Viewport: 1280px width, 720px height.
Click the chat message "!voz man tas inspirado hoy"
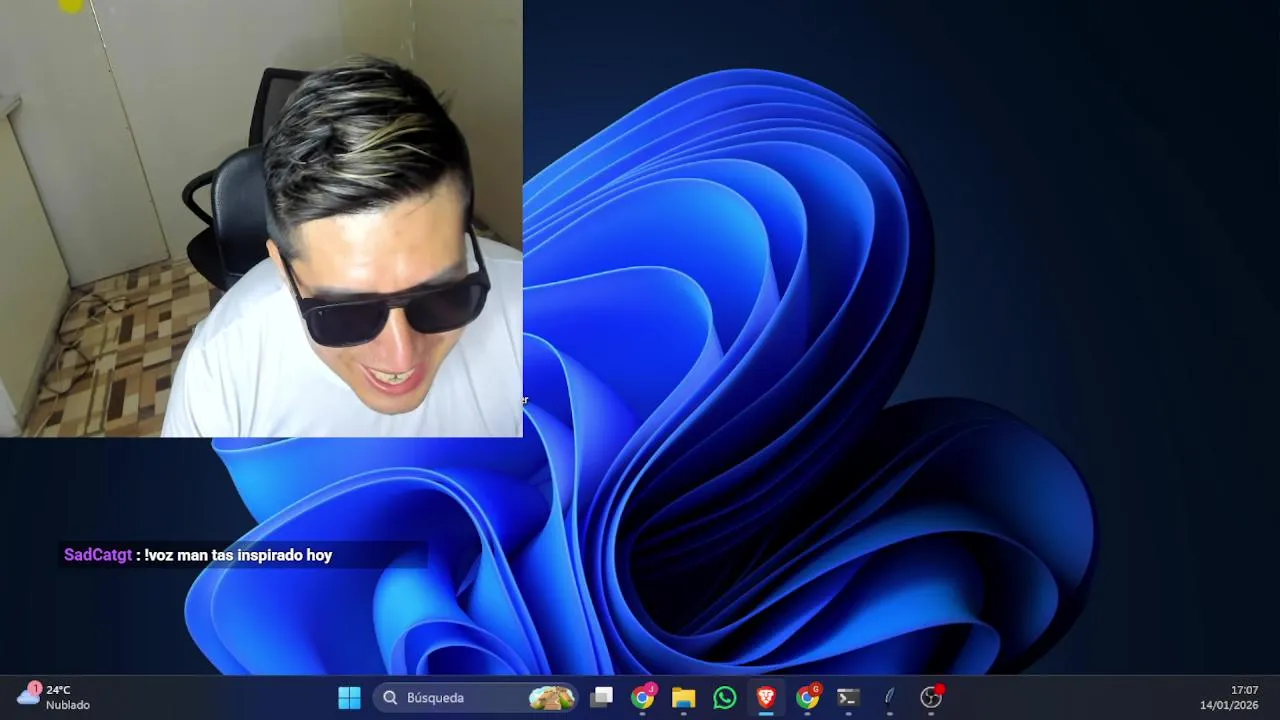pyautogui.click(x=238, y=555)
